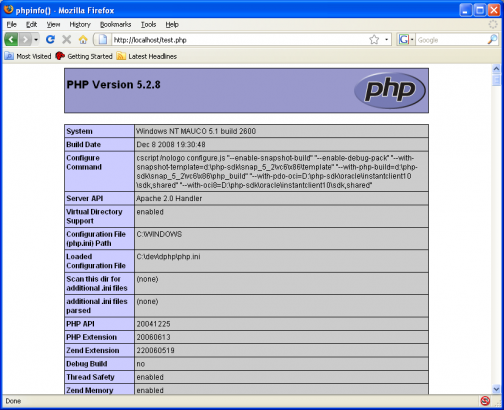
Task: Click the Configure Command label
Action: click(x=84, y=162)
